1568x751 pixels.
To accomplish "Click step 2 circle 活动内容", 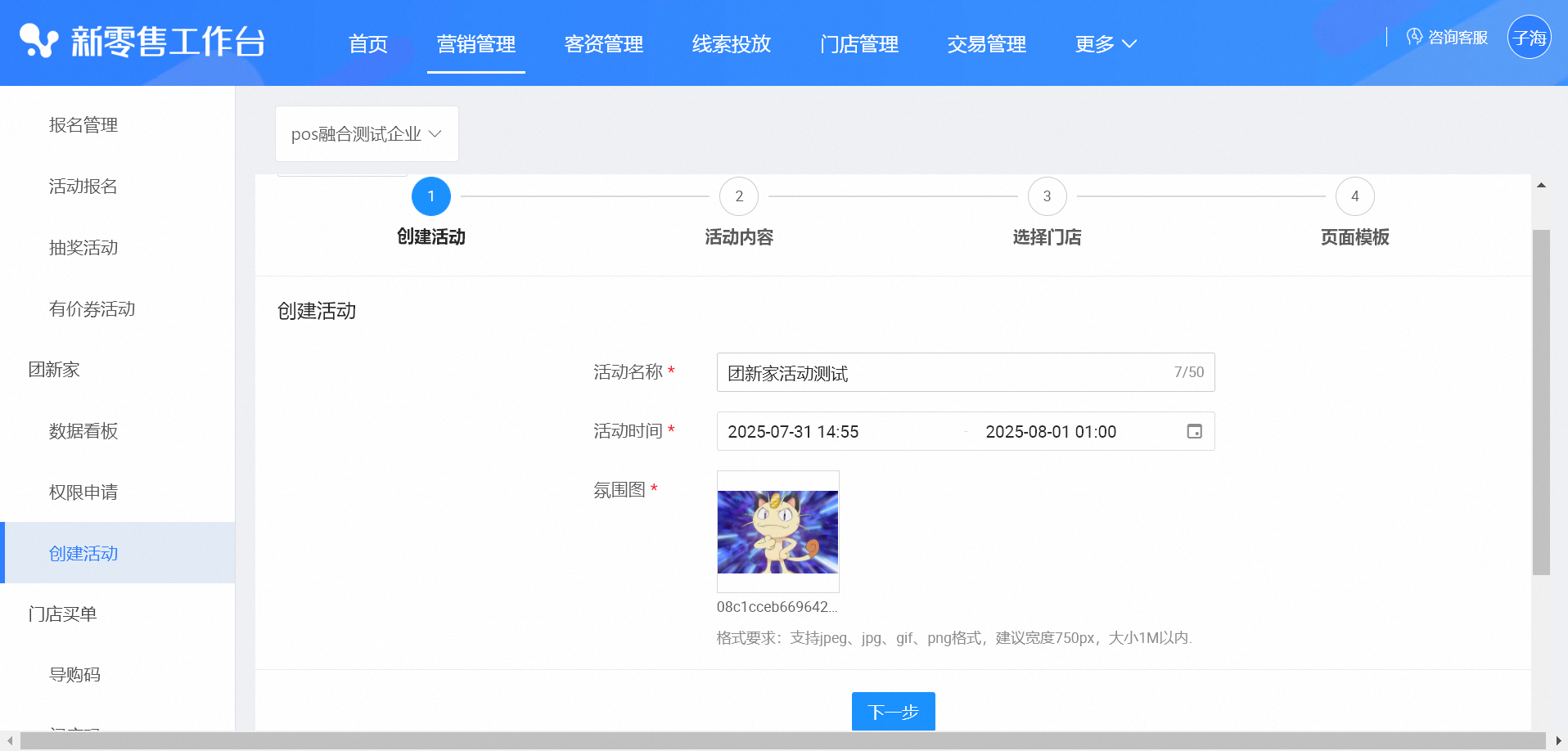I will [739, 196].
